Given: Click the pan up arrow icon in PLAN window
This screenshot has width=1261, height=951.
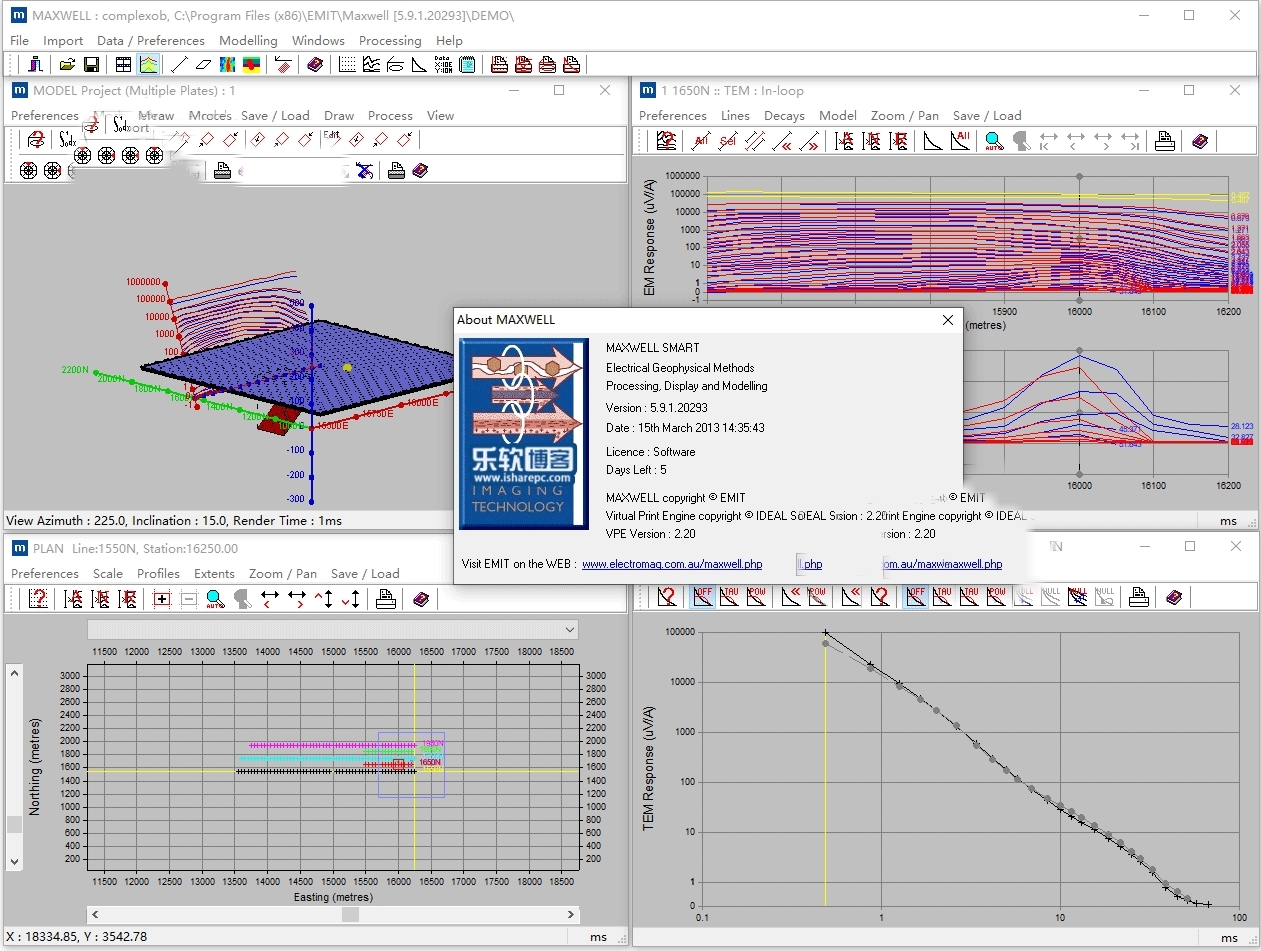Looking at the screenshot, I should pos(323,599).
